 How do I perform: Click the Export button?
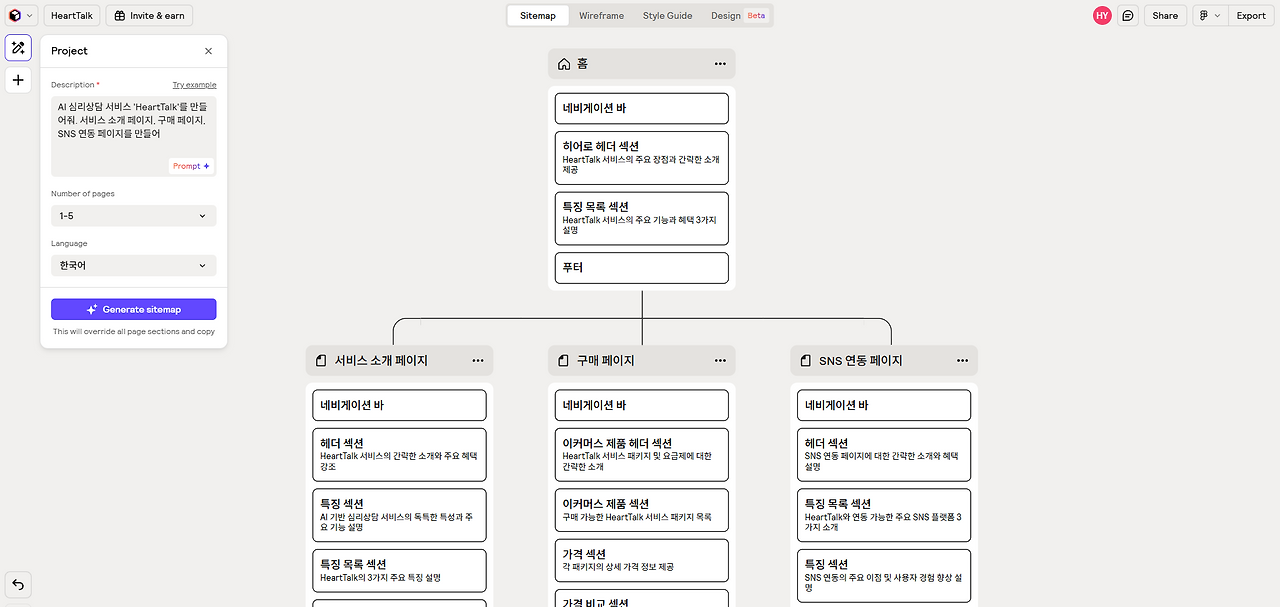coord(1251,15)
